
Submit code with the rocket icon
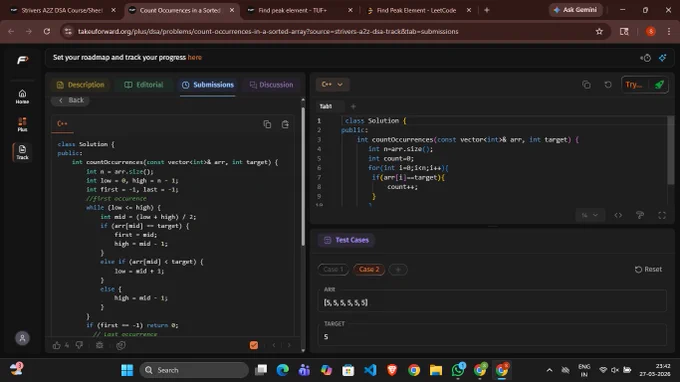point(659,85)
